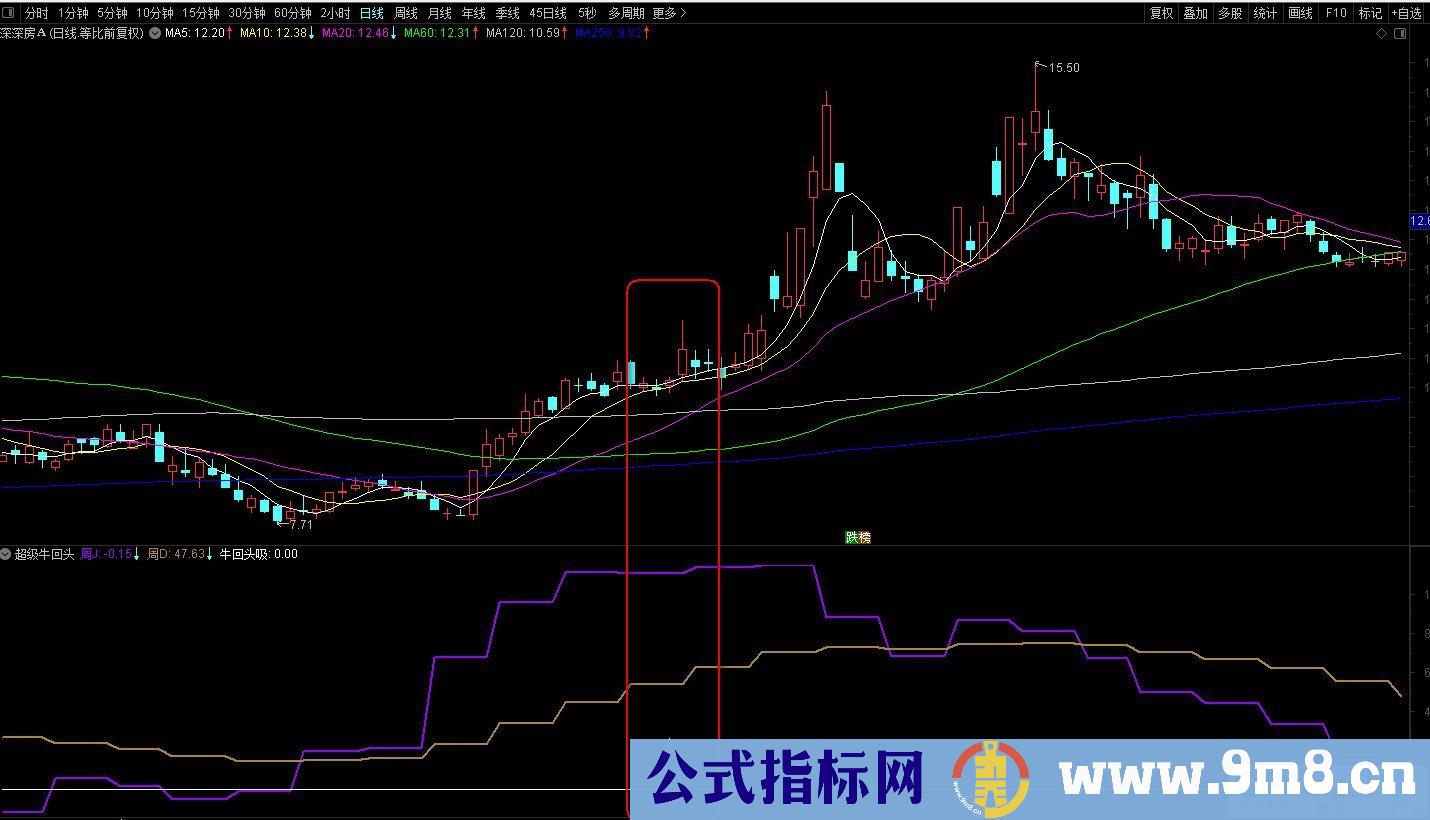Open F10 fundamental information
This screenshot has height=820, width=1430.
pyautogui.click(x=1335, y=13)
